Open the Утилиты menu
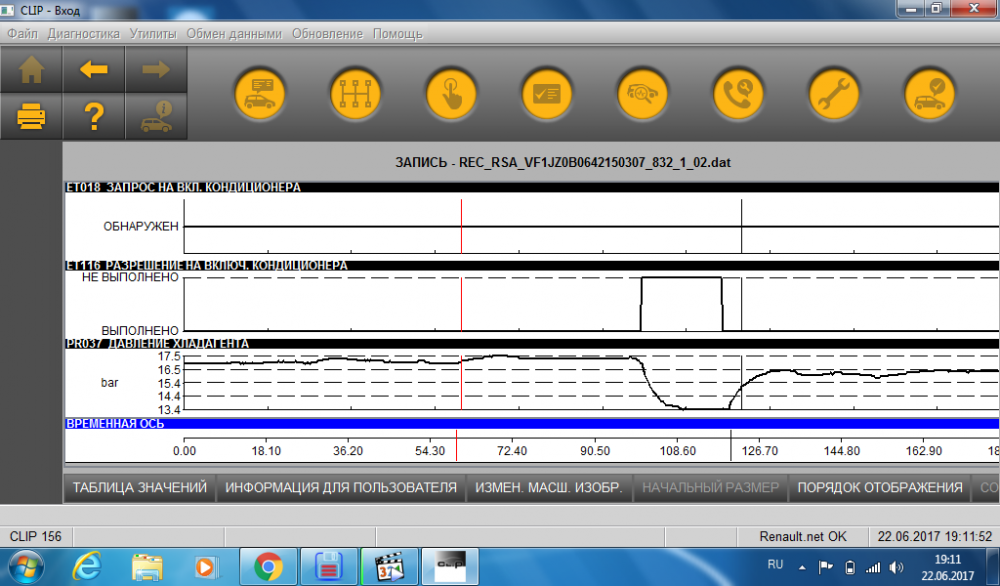 (153, 34)
